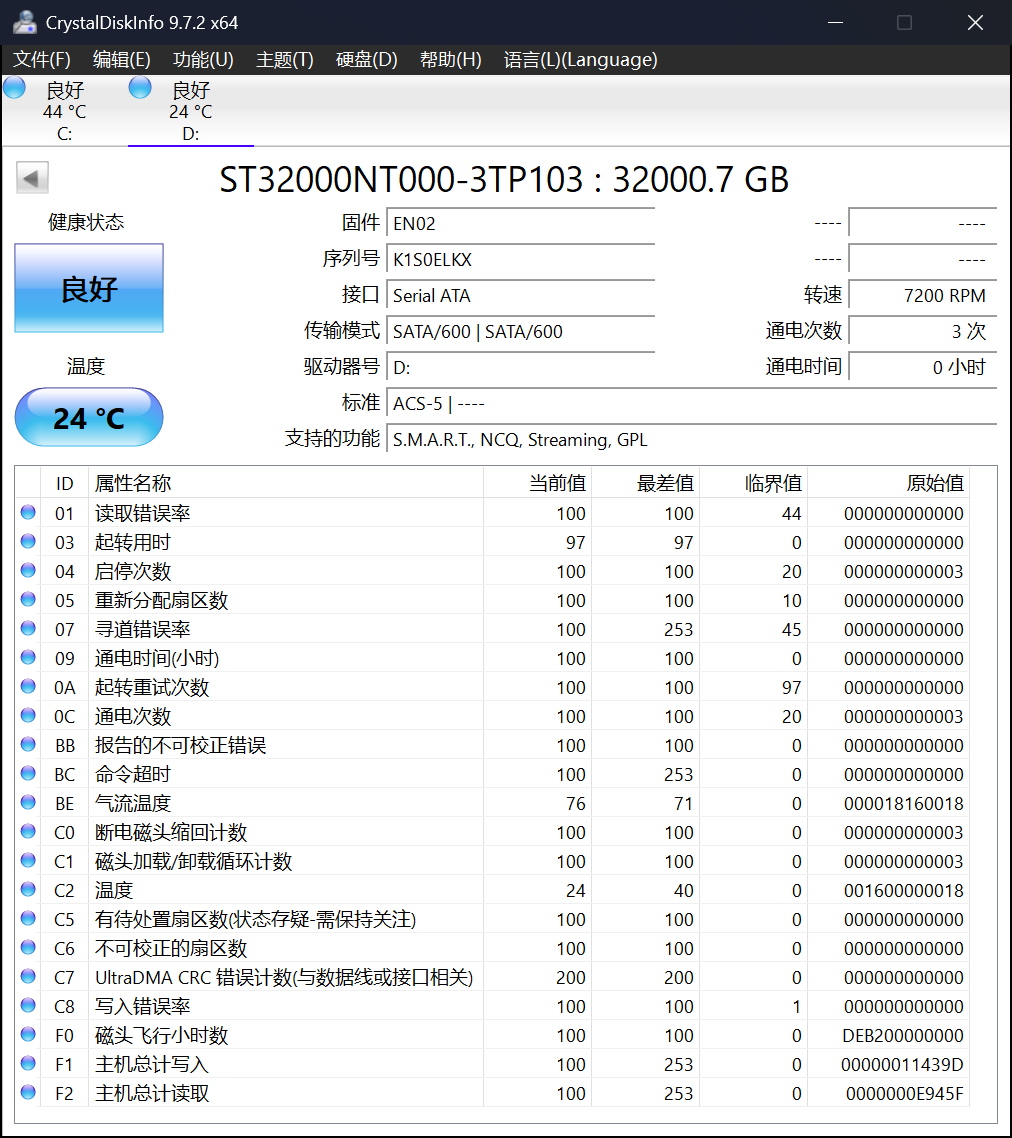Viewport: 1012px width, 1138px height.
Task: Click the CrystalDiskInfo title bar application icon
Action: coord(24,21)
